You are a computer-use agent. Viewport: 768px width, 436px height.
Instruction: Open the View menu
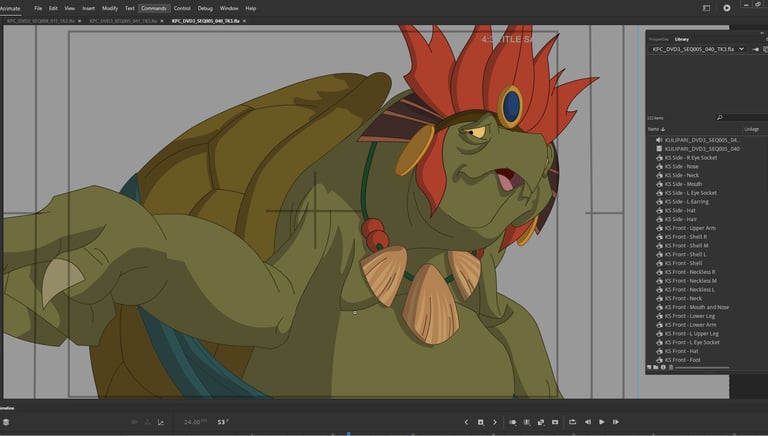click(x=70, y=8)
